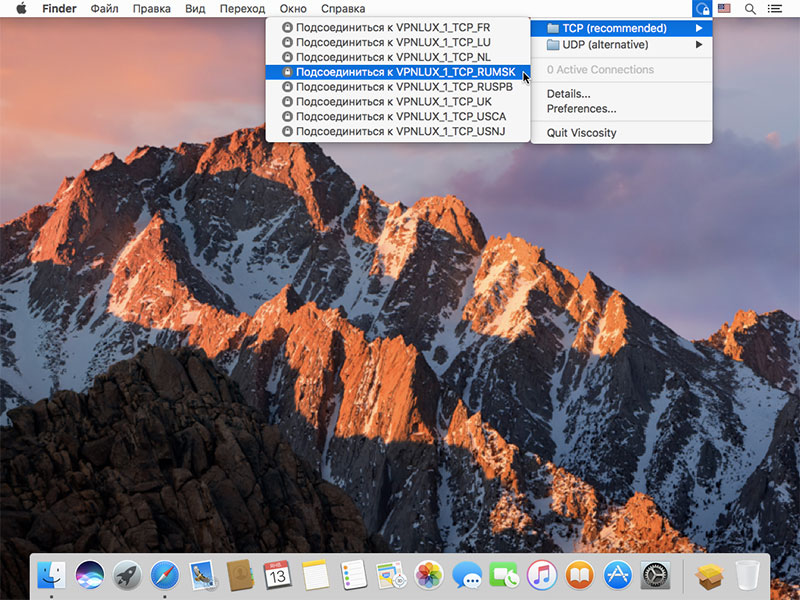The image size is (800, 600).
Task: Expand the UDP (alternative) folder submenu
Action: click(x=621, y=45)
